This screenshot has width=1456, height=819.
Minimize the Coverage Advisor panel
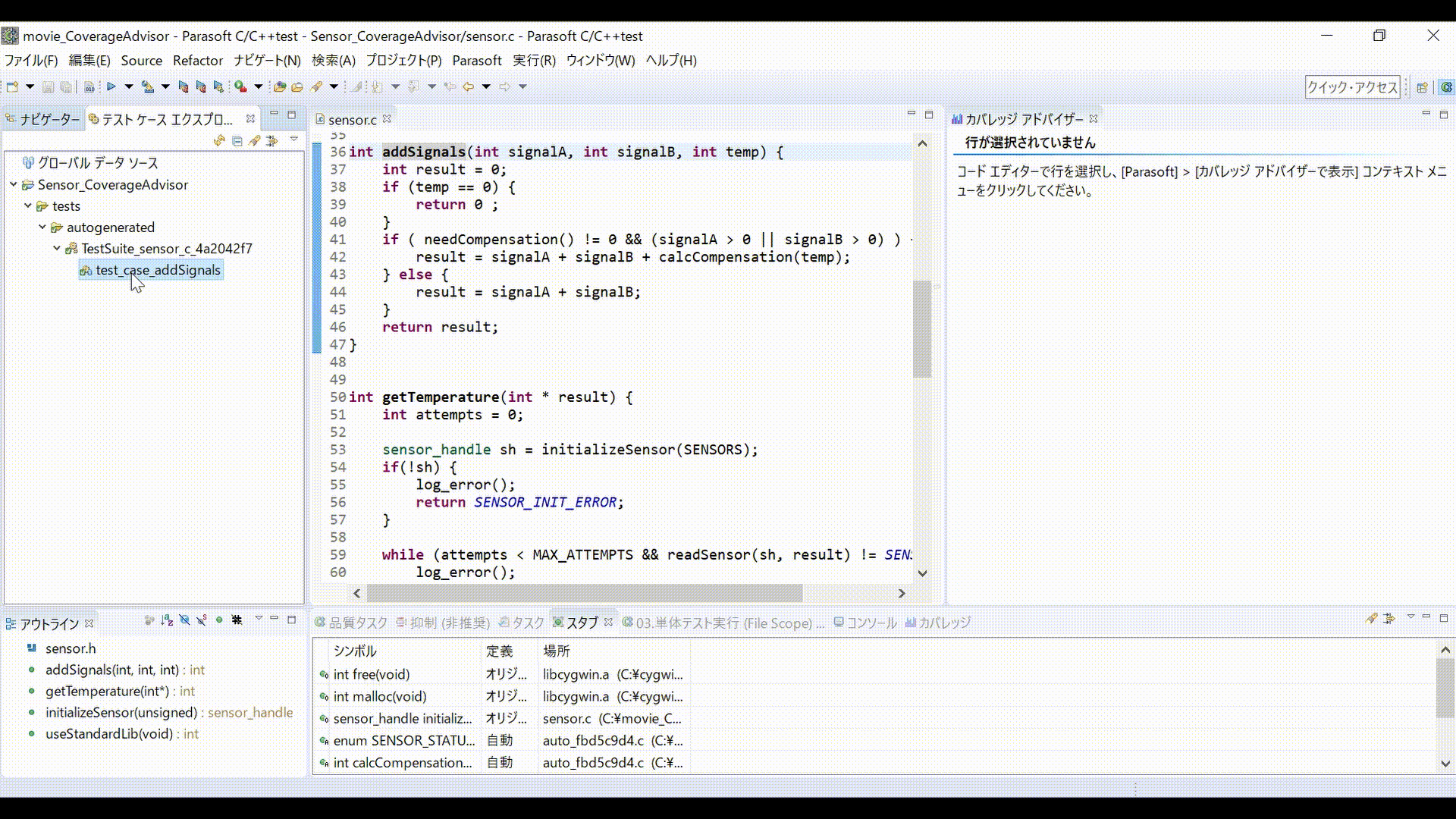coord(1426,115)
